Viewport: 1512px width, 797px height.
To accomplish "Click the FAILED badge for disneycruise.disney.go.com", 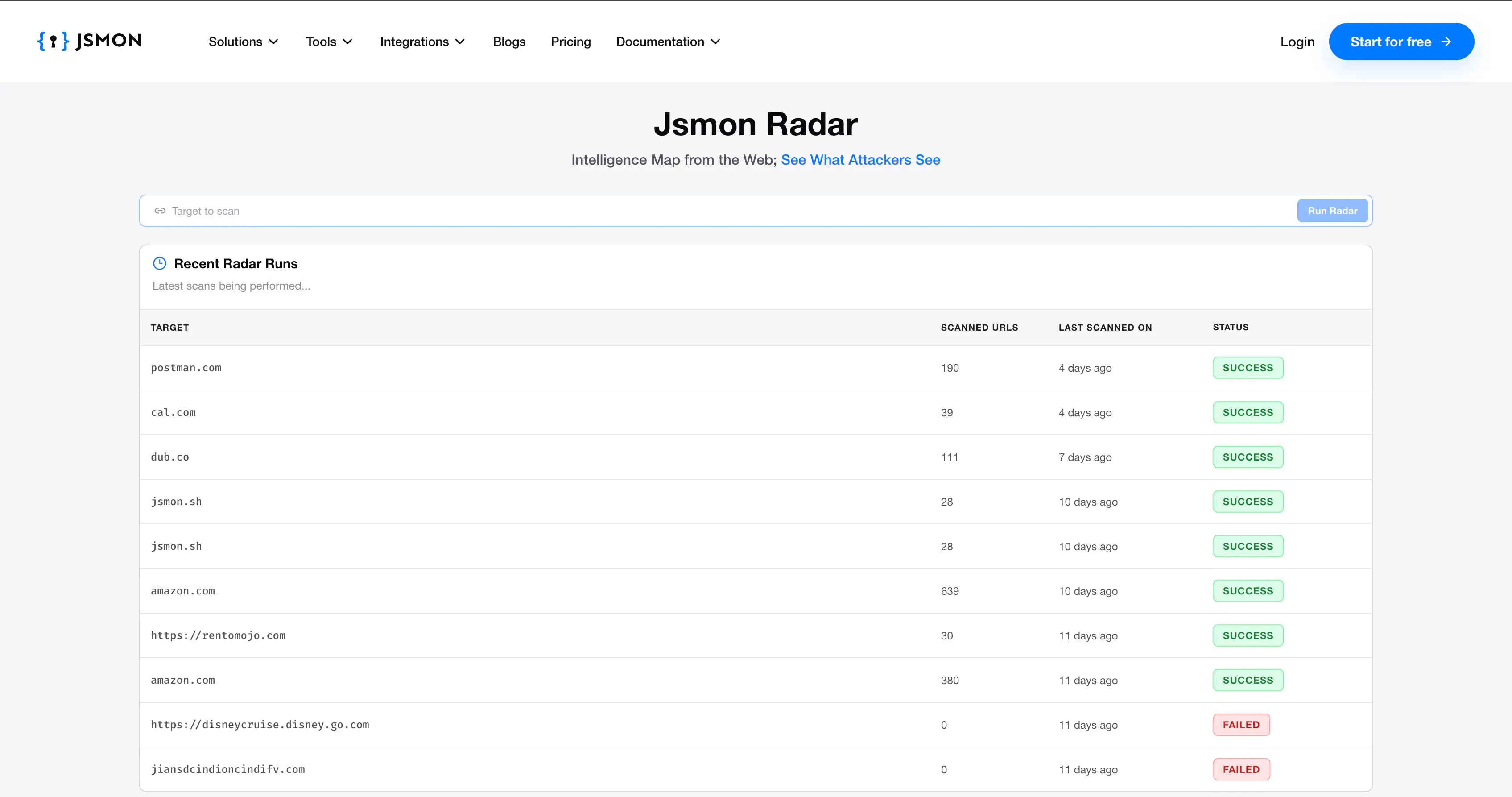I will point(1241,725).
